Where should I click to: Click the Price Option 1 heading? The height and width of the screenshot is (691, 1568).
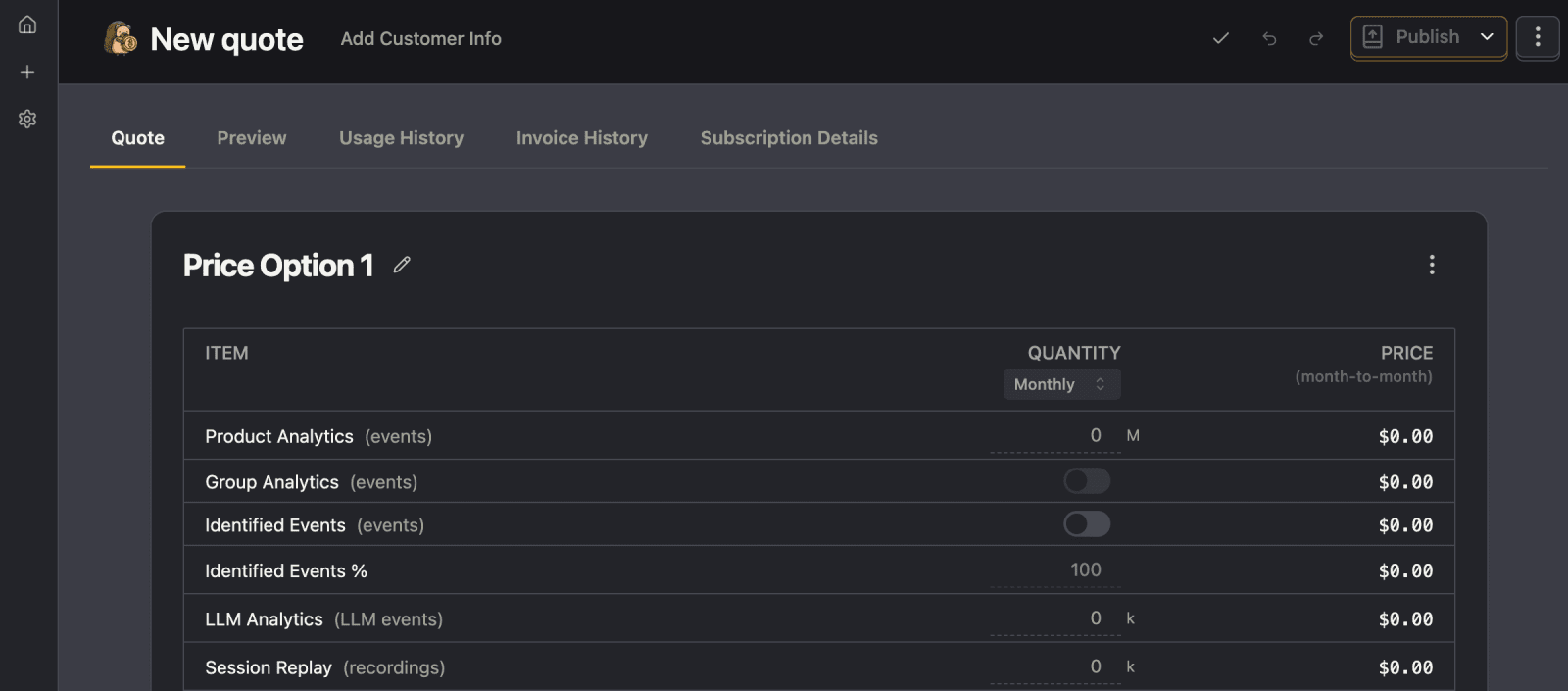[x=278, y=266]
